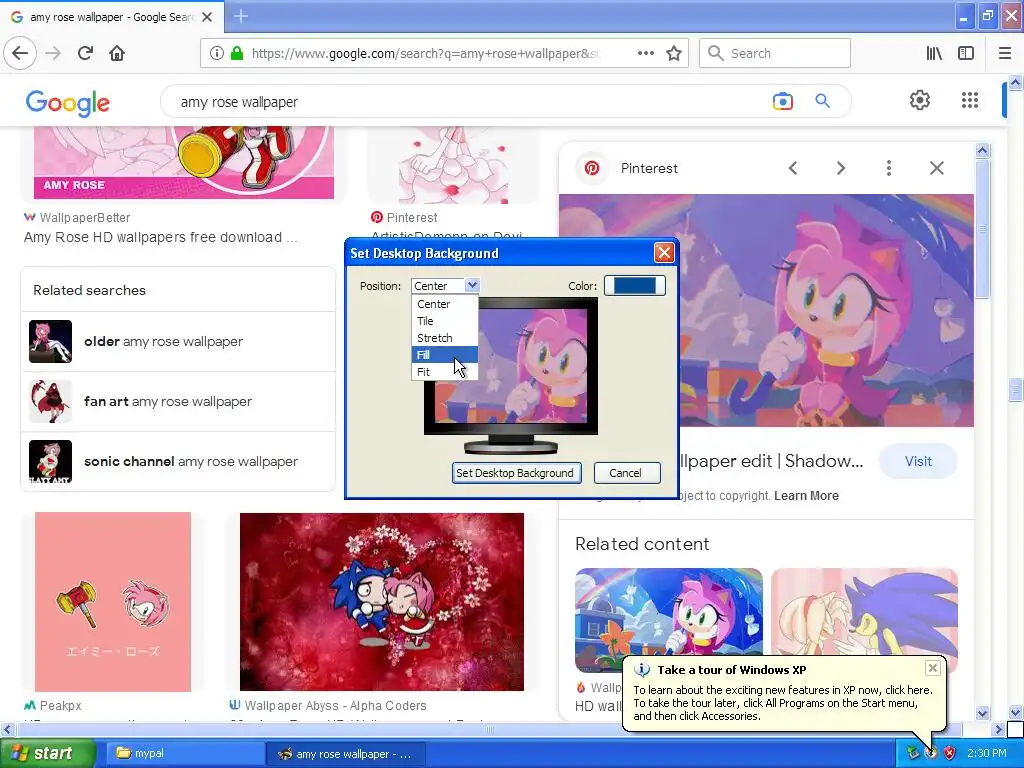The width and height of the screenshot is (1024, 768).
Task: Reload the current page
Action: click(x=86, y=53)
